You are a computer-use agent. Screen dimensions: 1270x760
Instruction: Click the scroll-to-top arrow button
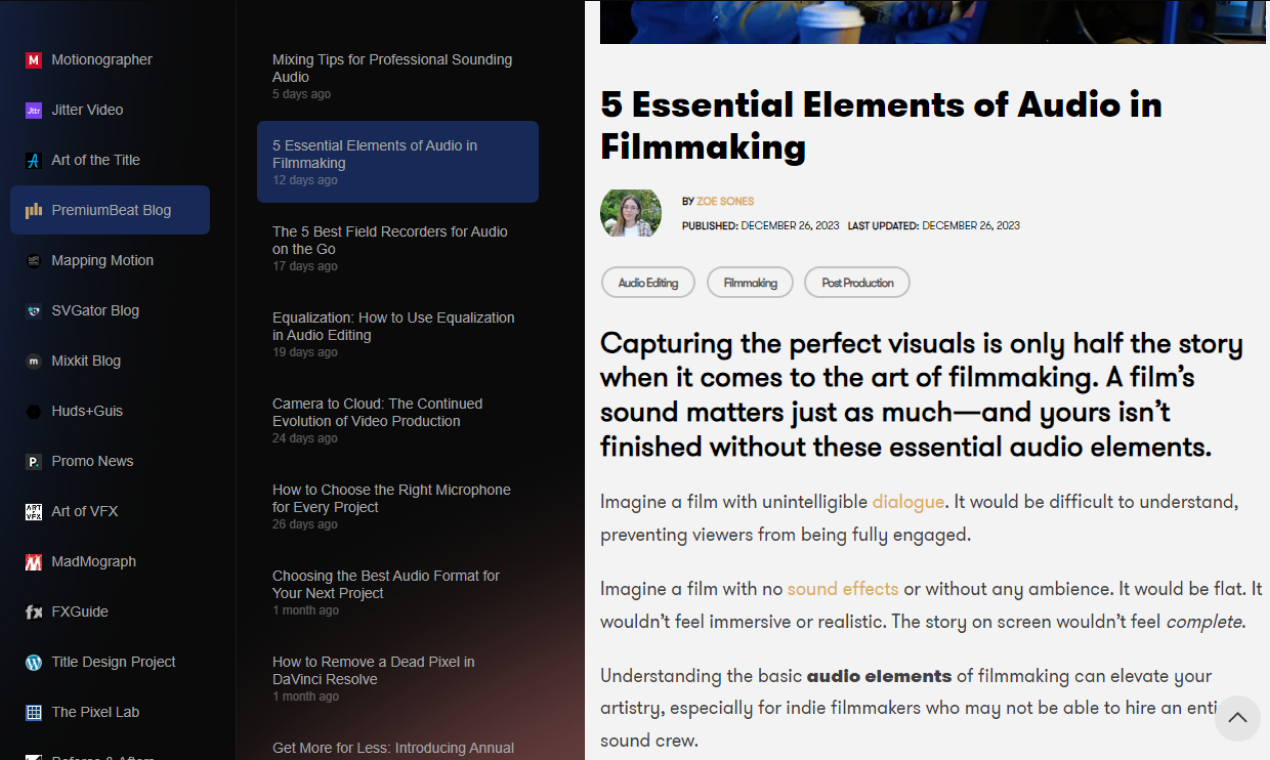(1238, 718)
